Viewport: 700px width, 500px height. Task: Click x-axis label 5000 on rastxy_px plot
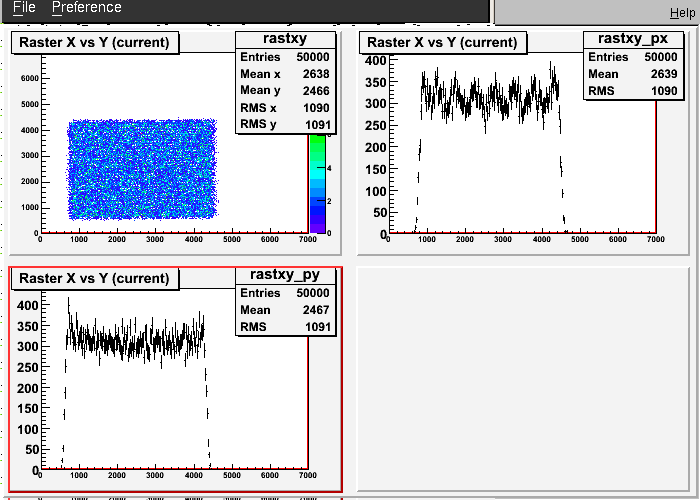tap(579, 239)
